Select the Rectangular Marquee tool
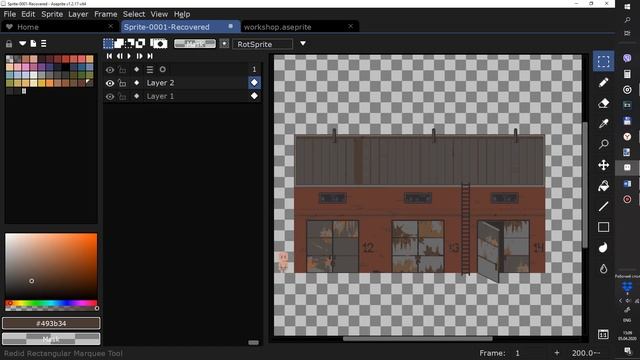 (603, 62)
